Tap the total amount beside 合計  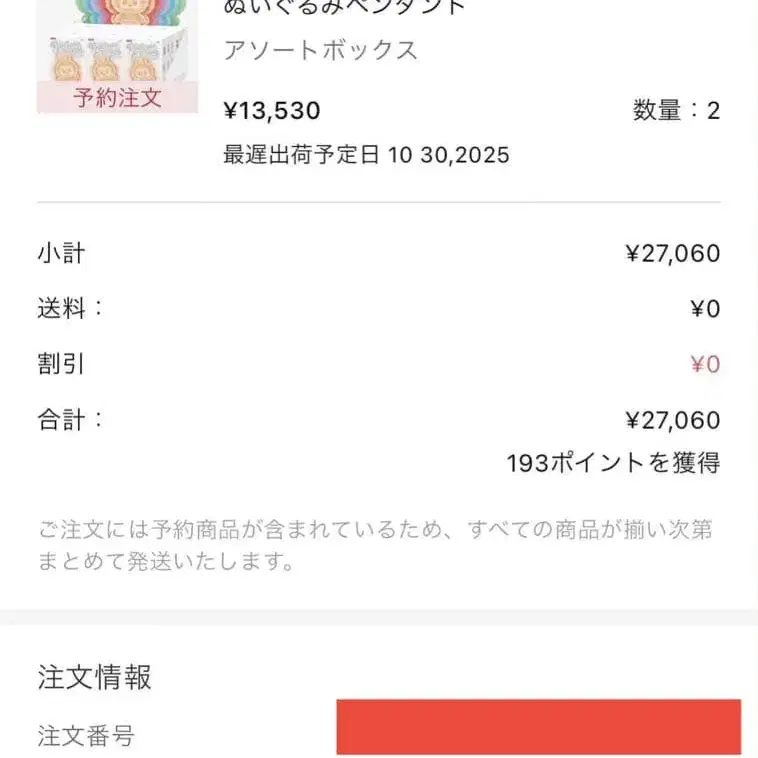pos(673,420)
